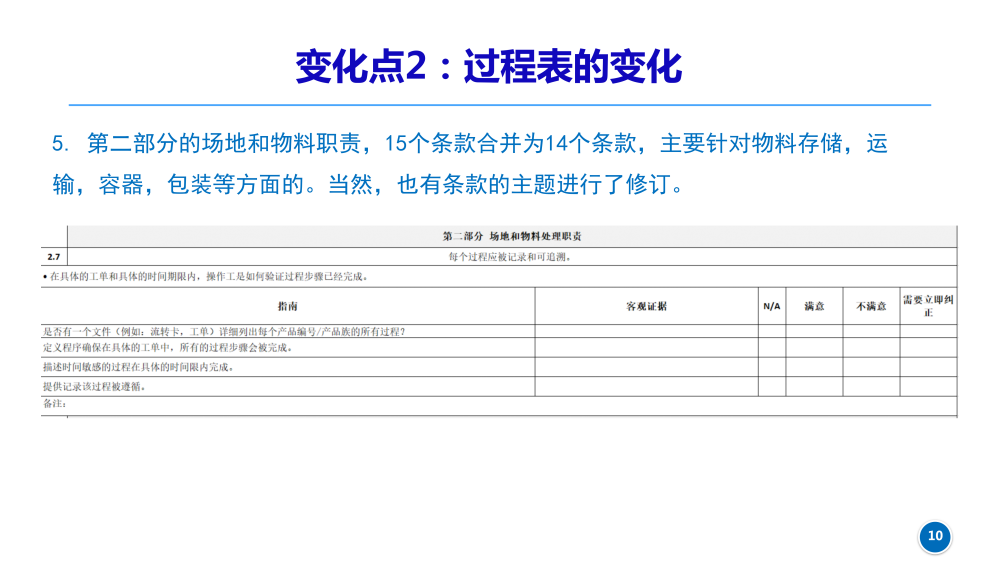Click the 满意 column header
Viewport: 1000px width, 562px height.
pos(814,306)
